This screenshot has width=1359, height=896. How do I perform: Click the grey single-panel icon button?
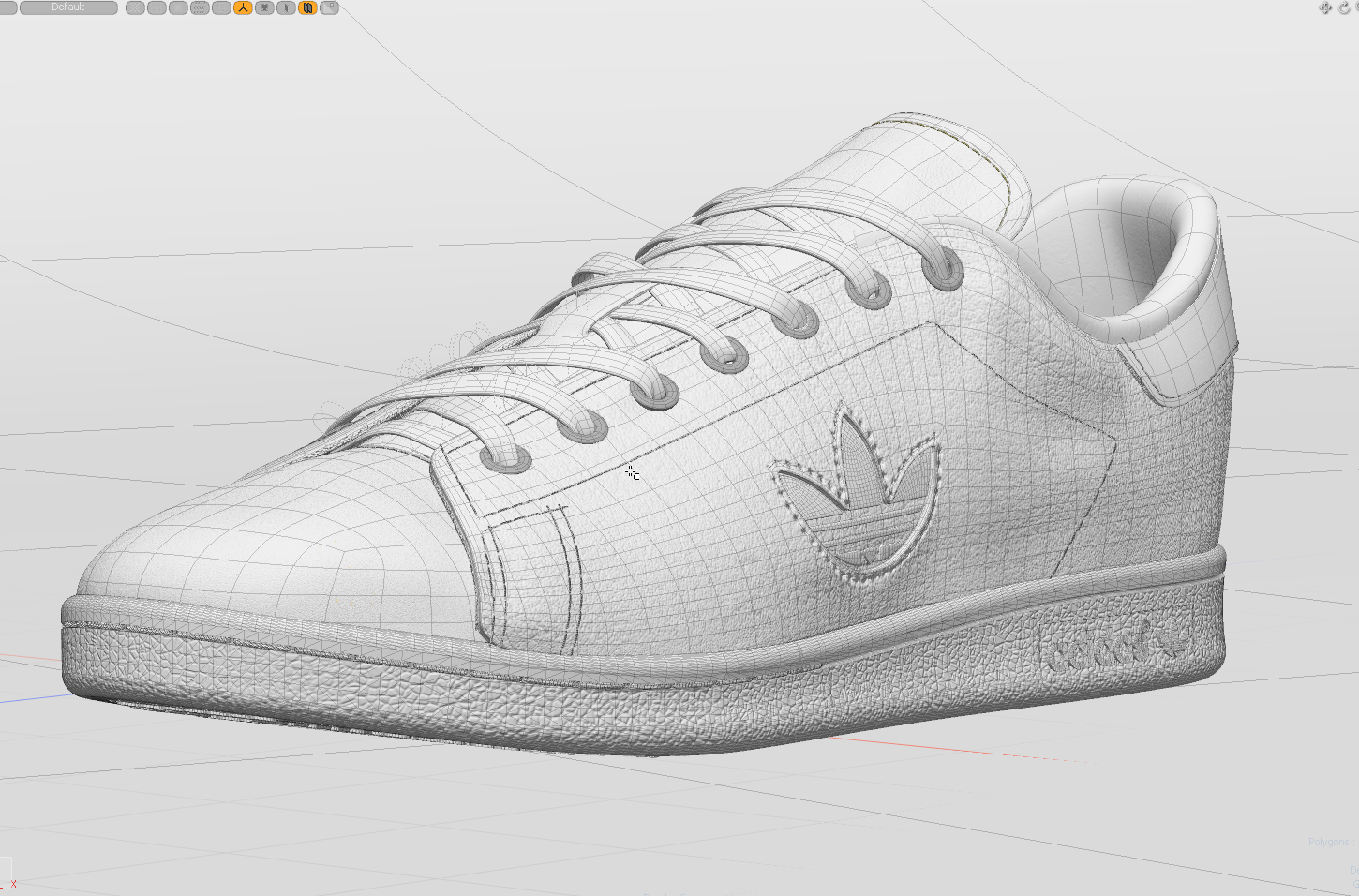coord(286,7)
